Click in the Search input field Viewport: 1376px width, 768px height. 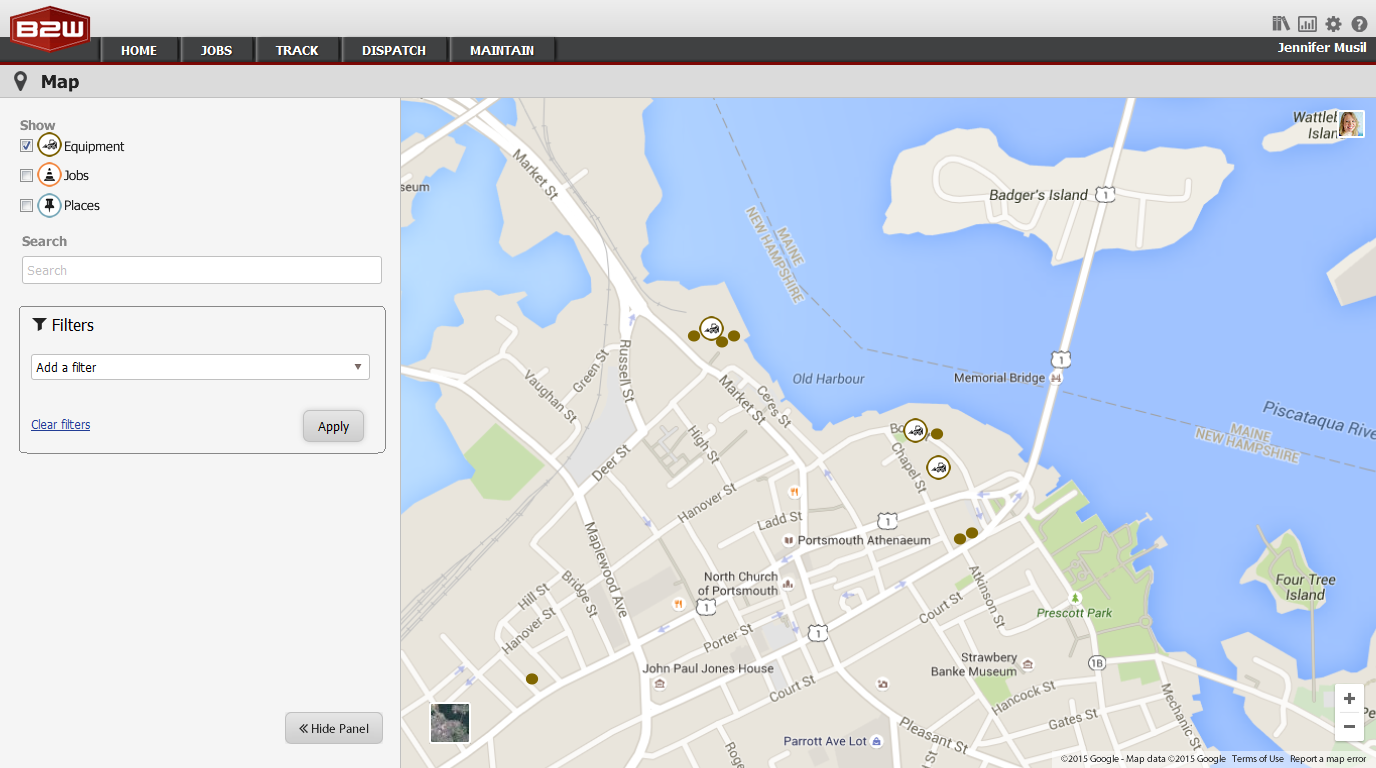(x=202, y=270)
